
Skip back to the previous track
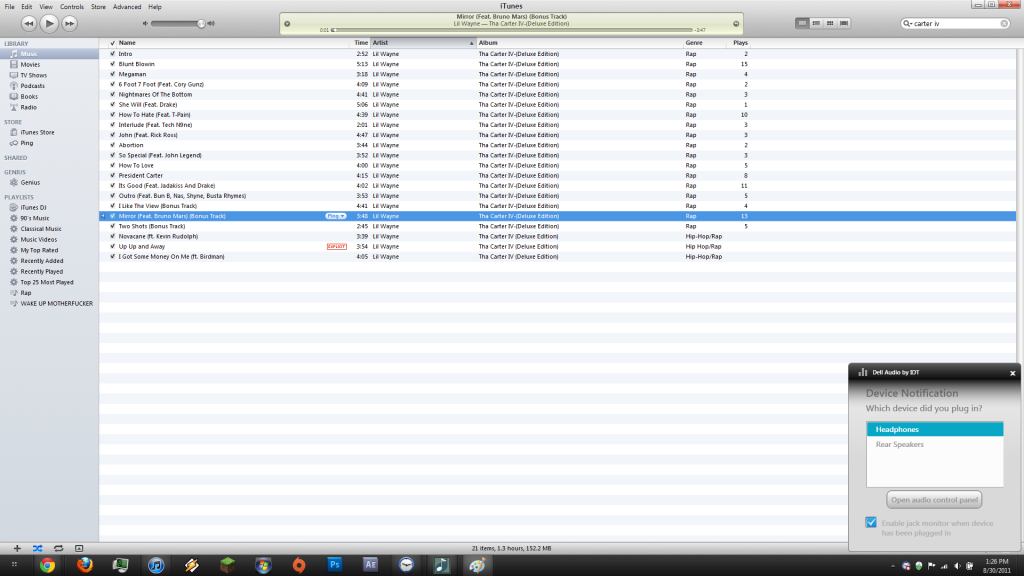[29, 24]
